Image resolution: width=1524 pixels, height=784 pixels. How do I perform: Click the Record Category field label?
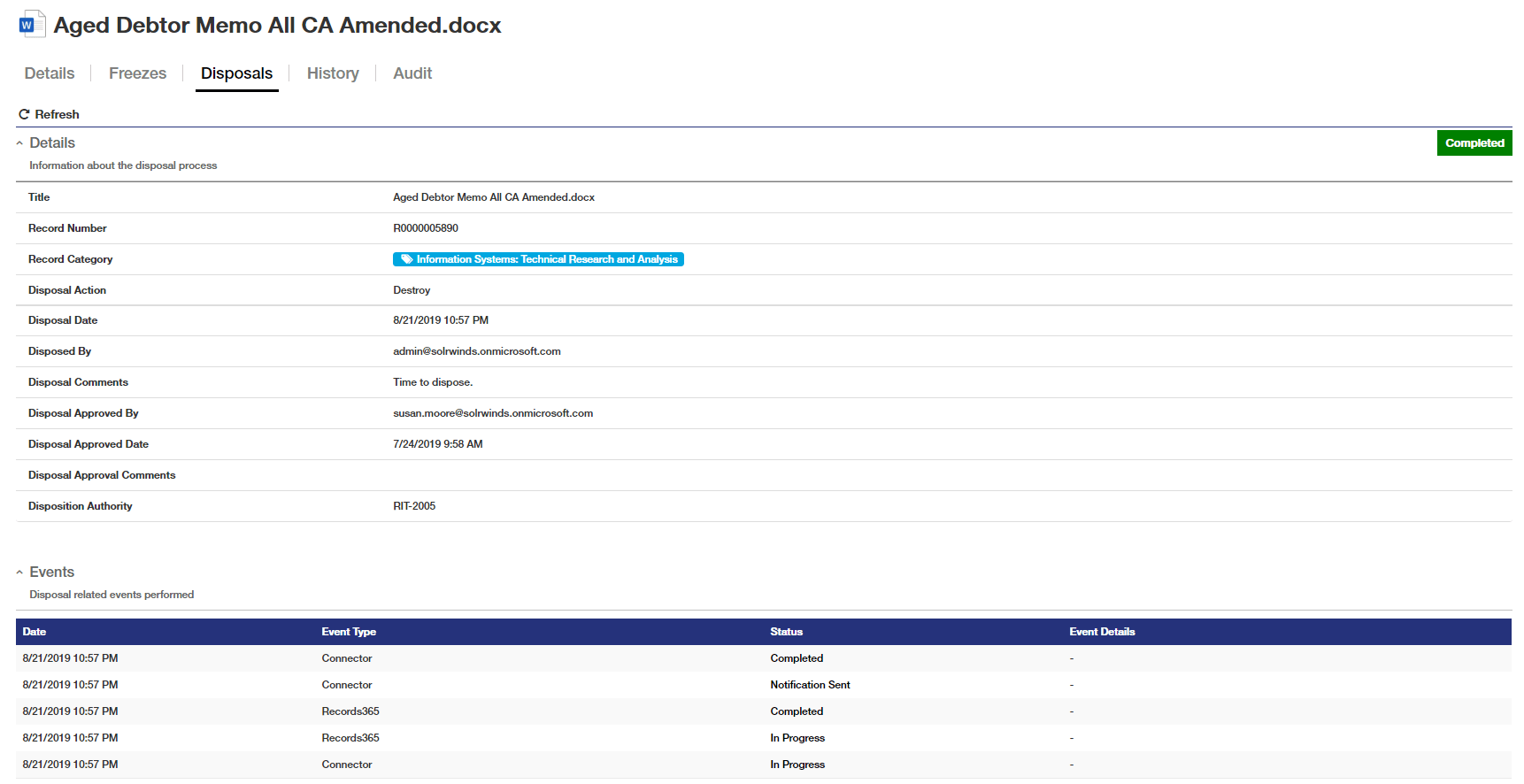click(x=70, y=259)
